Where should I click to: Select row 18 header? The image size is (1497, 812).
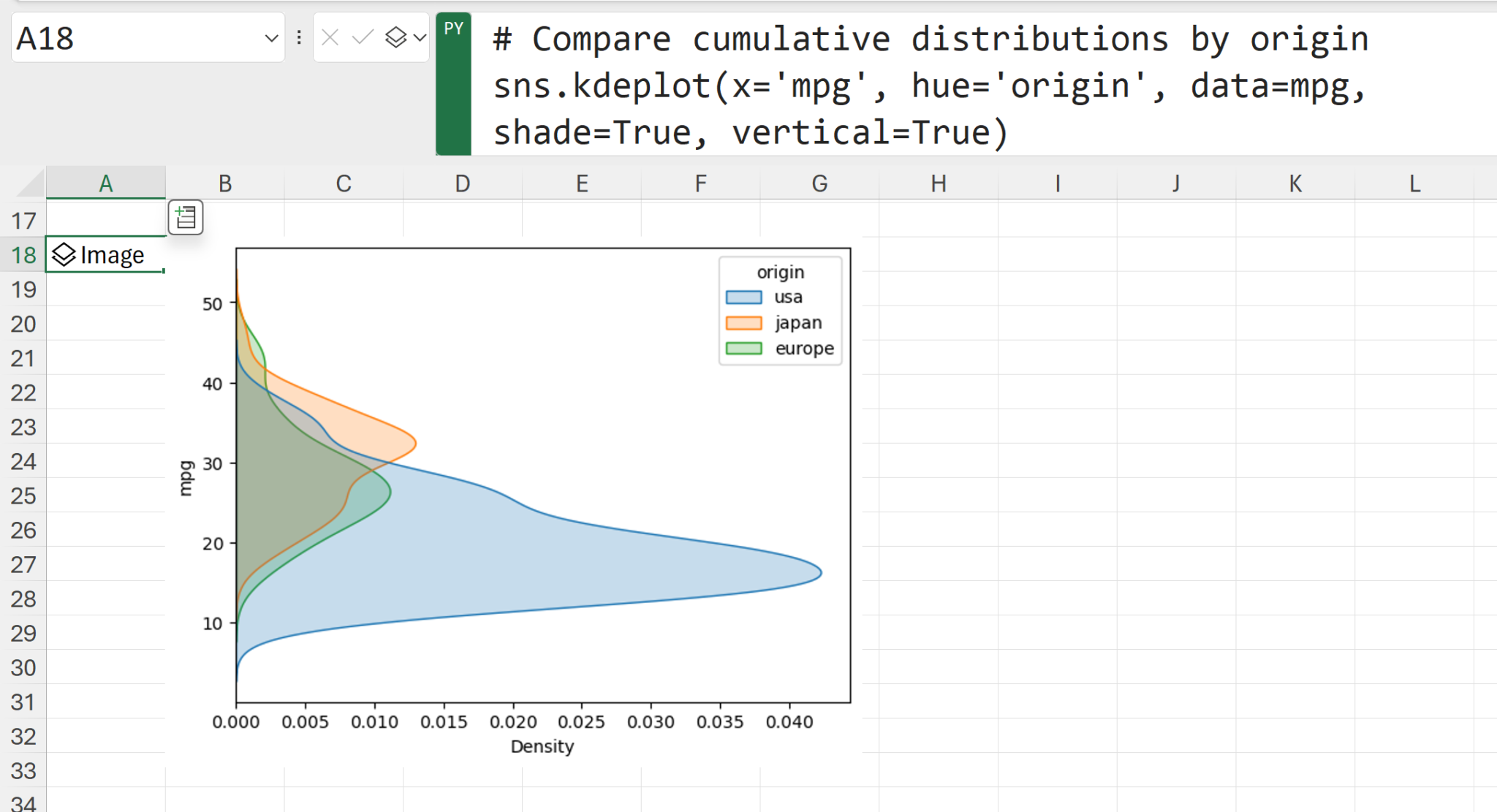pyautogui.click(x=23, y=255)
